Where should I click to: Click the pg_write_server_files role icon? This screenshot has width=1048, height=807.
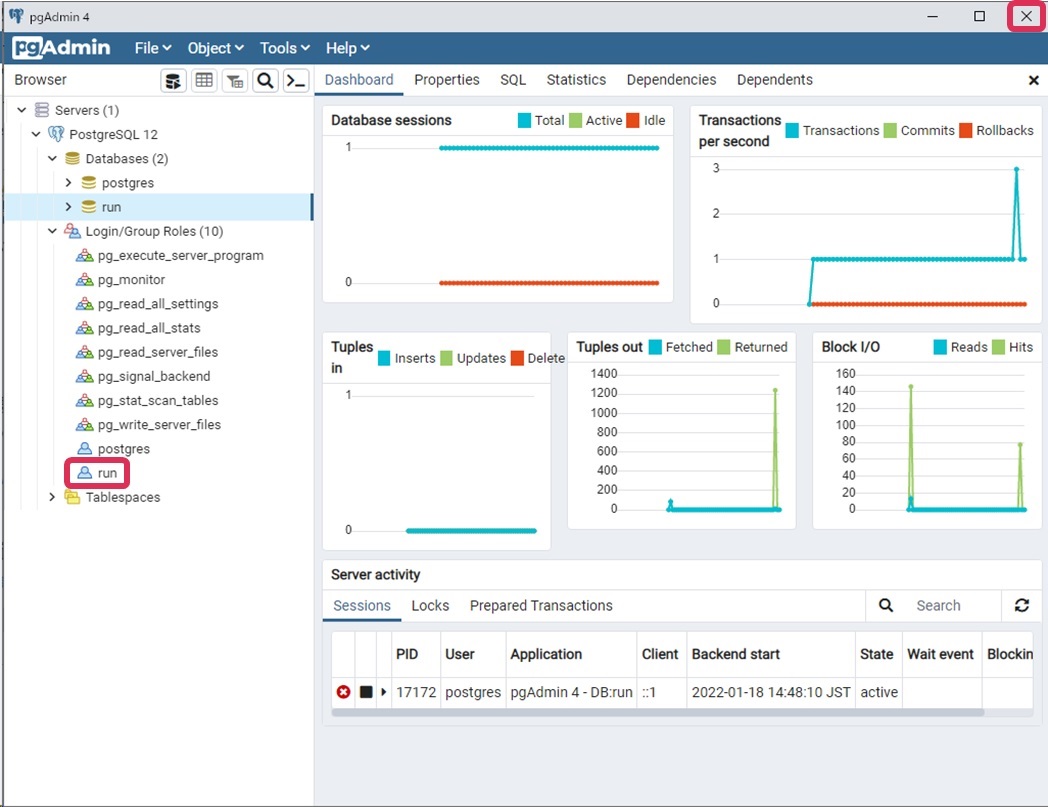[x=84, y=424]
